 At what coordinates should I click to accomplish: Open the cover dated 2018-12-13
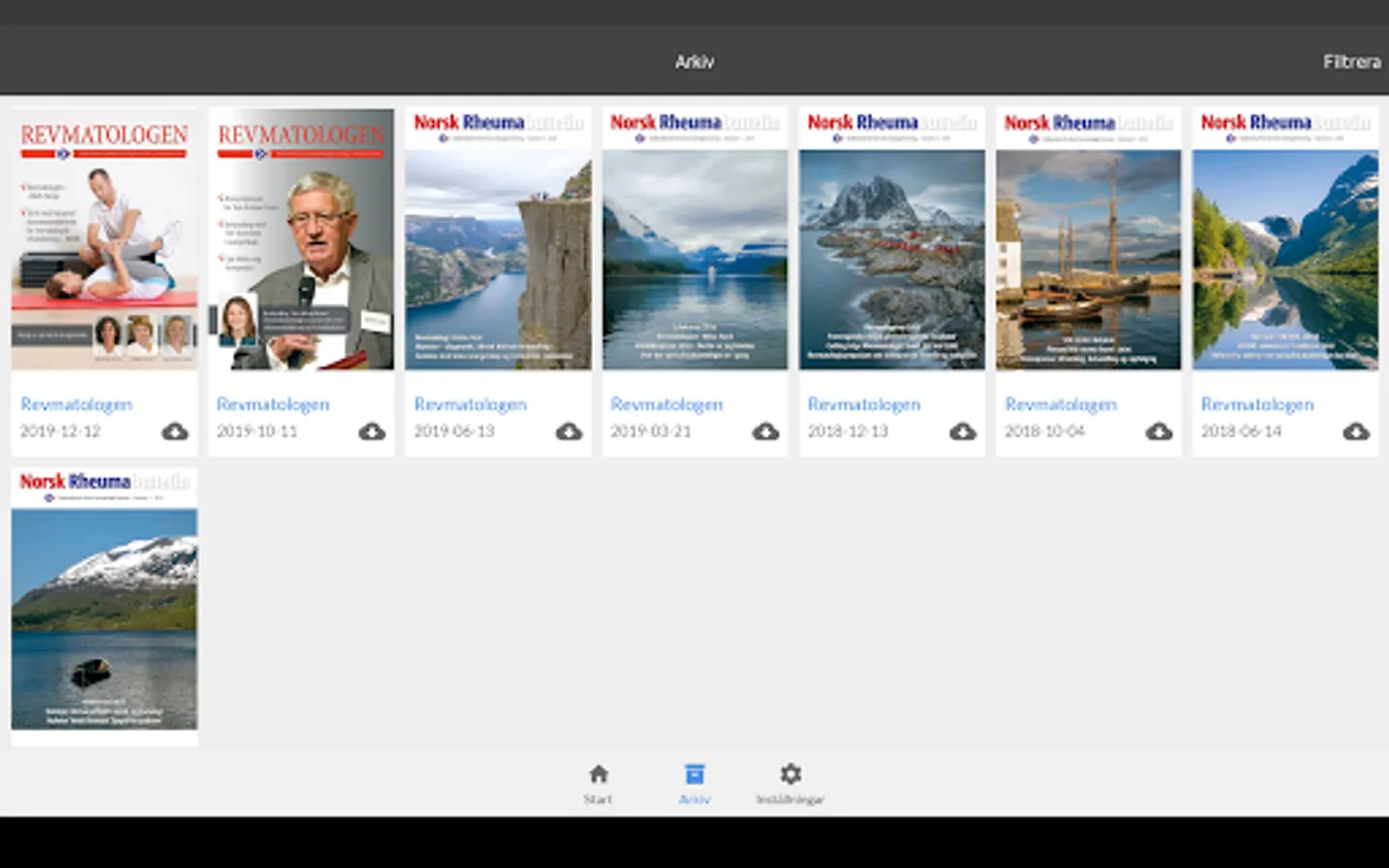click(891, 239)
